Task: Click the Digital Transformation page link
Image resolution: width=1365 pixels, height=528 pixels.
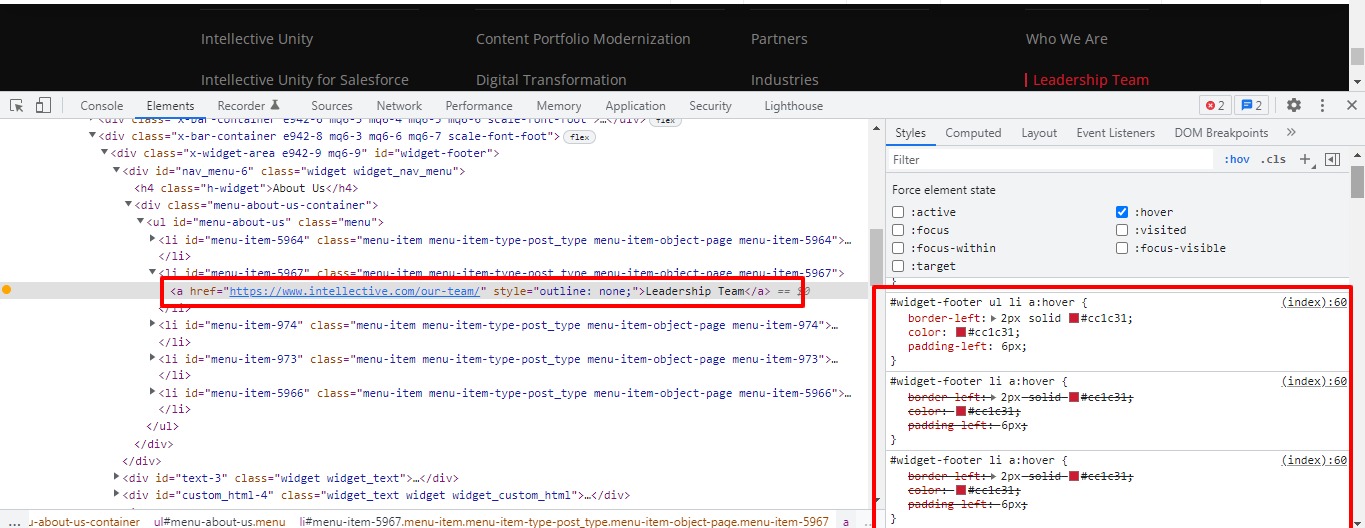Action: pyautogui.click(x=551, y=80)
